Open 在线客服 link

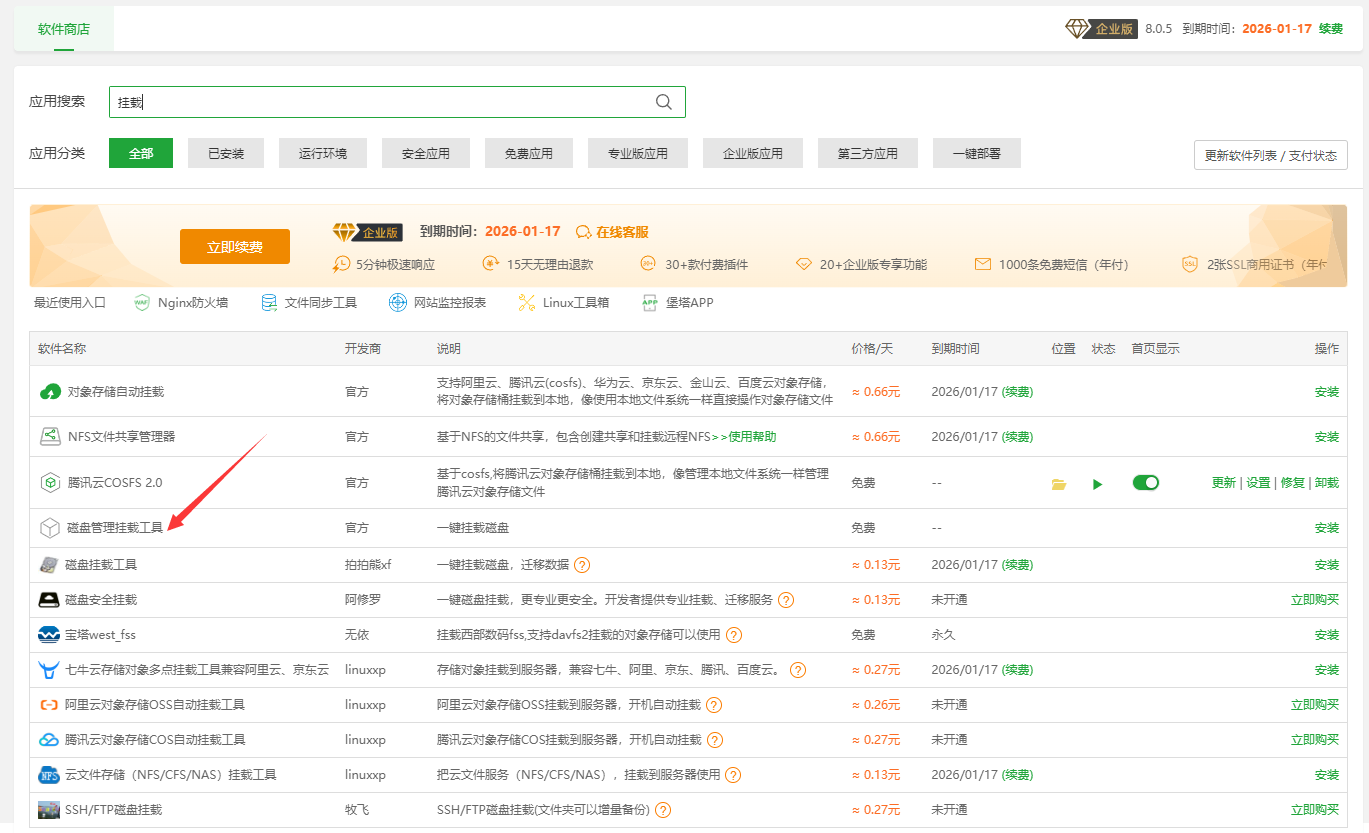point(612,232)
